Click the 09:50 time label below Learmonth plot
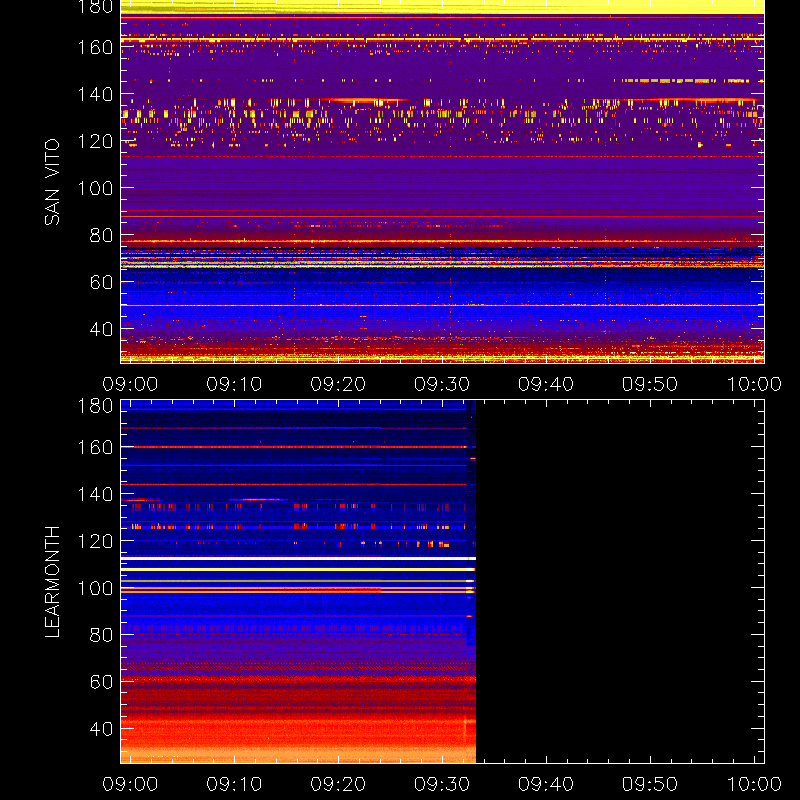Screen dimensions: 800x800 (x=650, y=784)
